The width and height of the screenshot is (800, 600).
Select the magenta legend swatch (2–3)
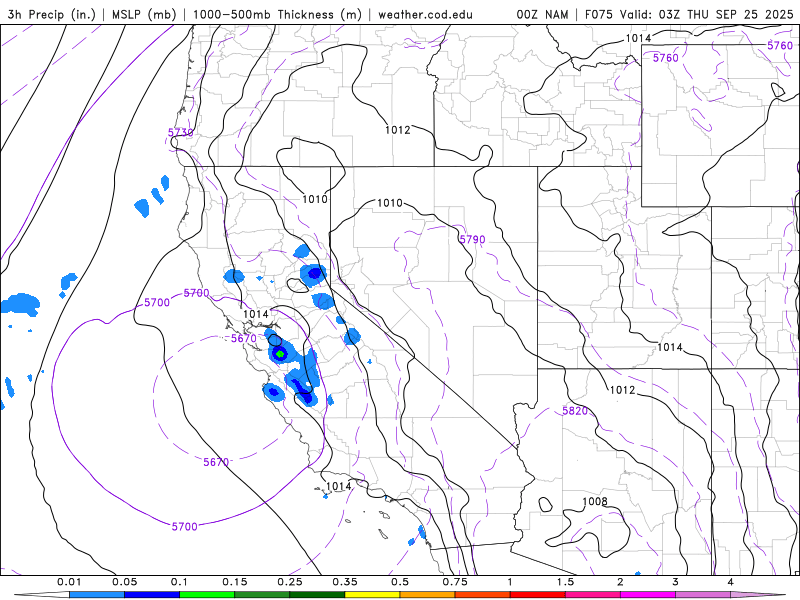(648, 595)
